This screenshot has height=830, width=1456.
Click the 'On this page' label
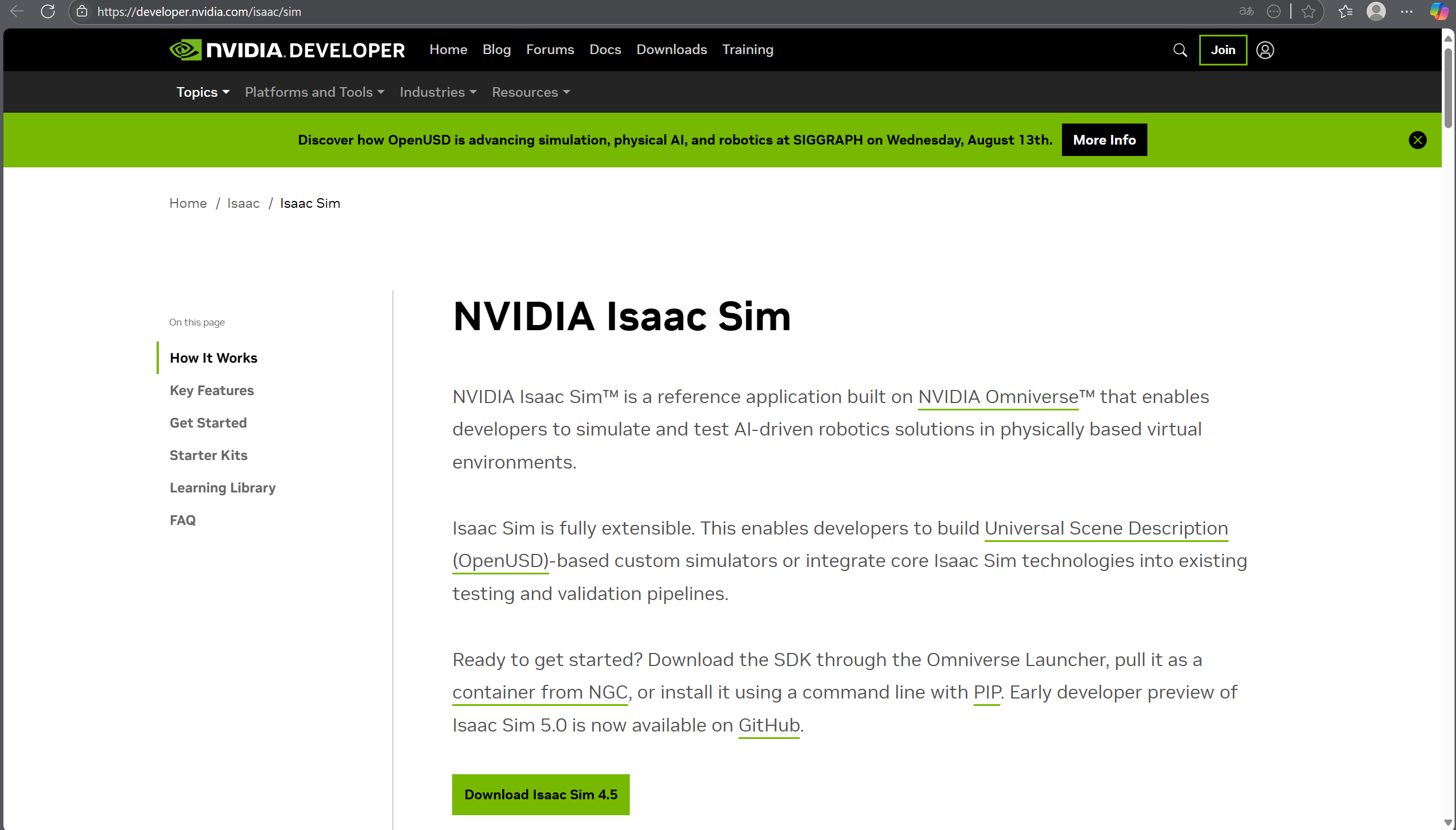pyautogui.click(x=197, y=323)
